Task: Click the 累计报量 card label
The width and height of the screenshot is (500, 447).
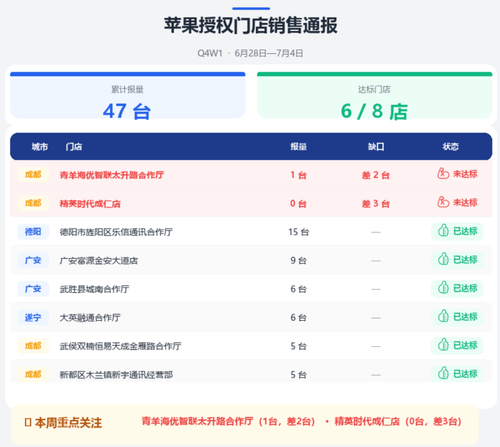Action: click(x=127, y=89)
